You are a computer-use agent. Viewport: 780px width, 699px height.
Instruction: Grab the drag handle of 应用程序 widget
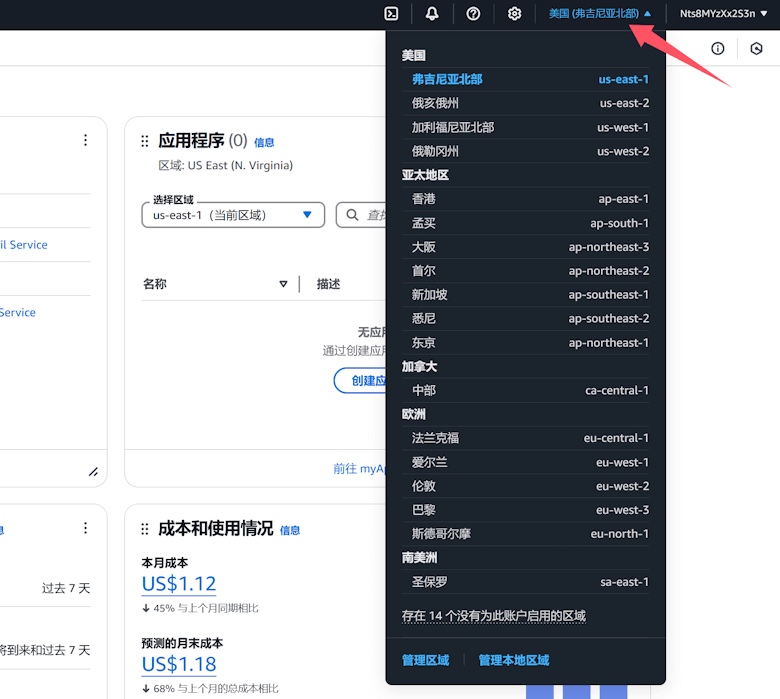[145, 141]
